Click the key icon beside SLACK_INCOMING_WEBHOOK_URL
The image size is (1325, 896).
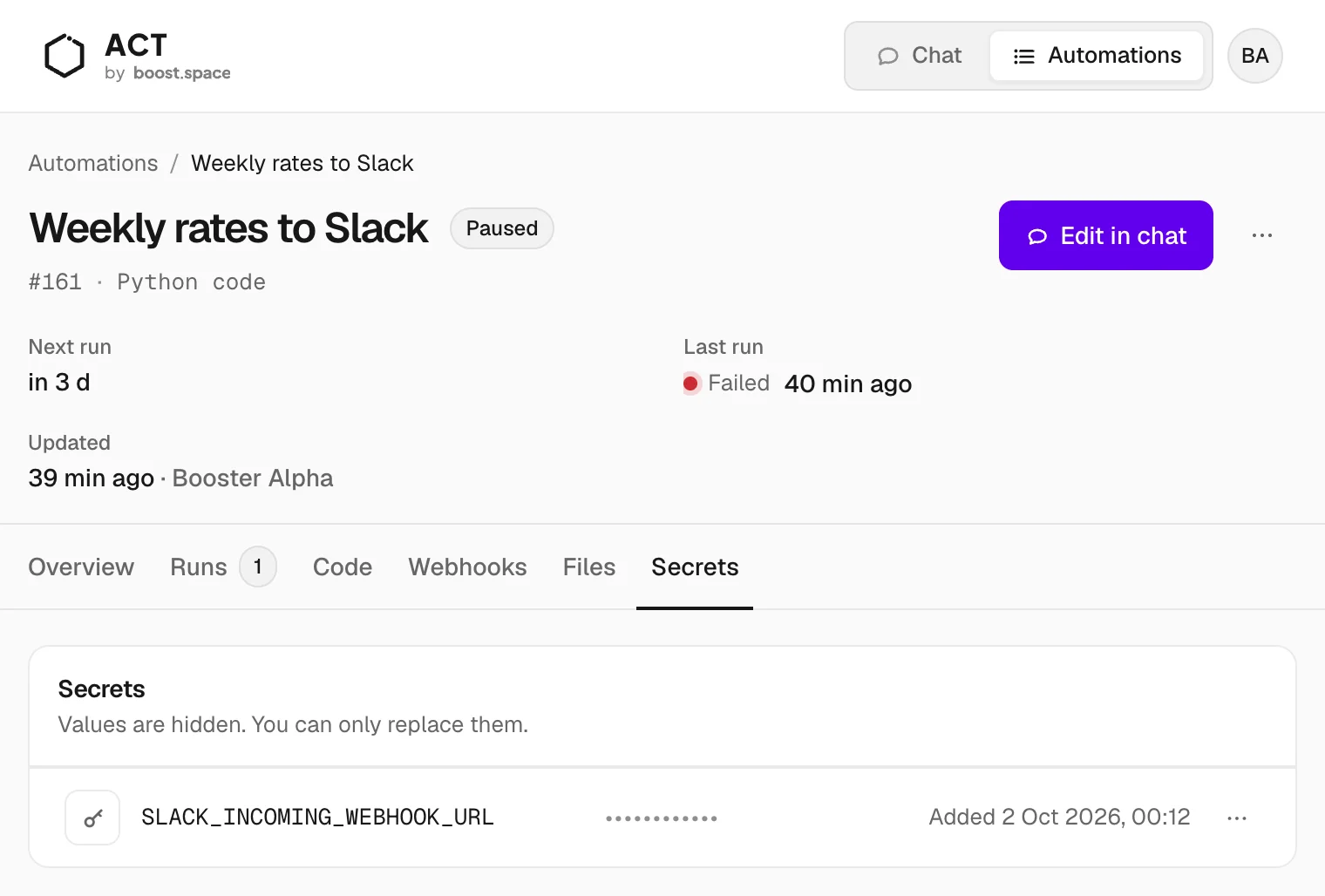coord(92,818)
